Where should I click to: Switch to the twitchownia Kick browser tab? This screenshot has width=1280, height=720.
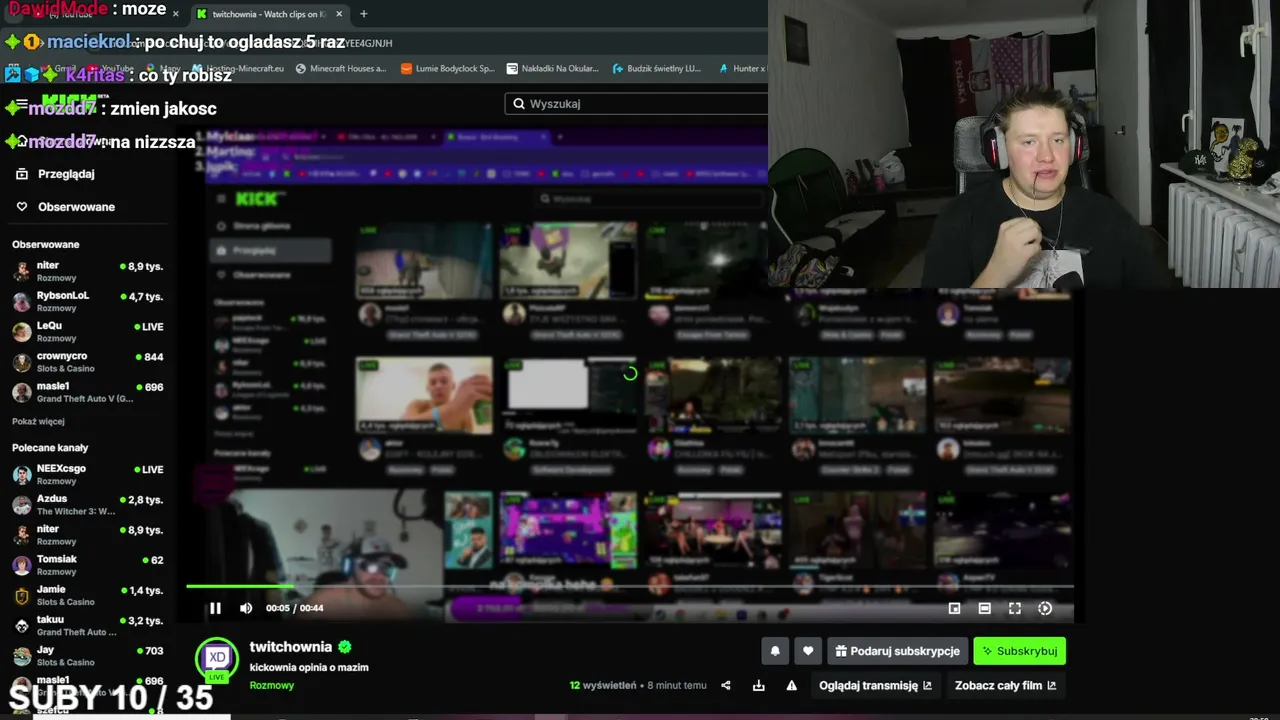click(269, 14)
